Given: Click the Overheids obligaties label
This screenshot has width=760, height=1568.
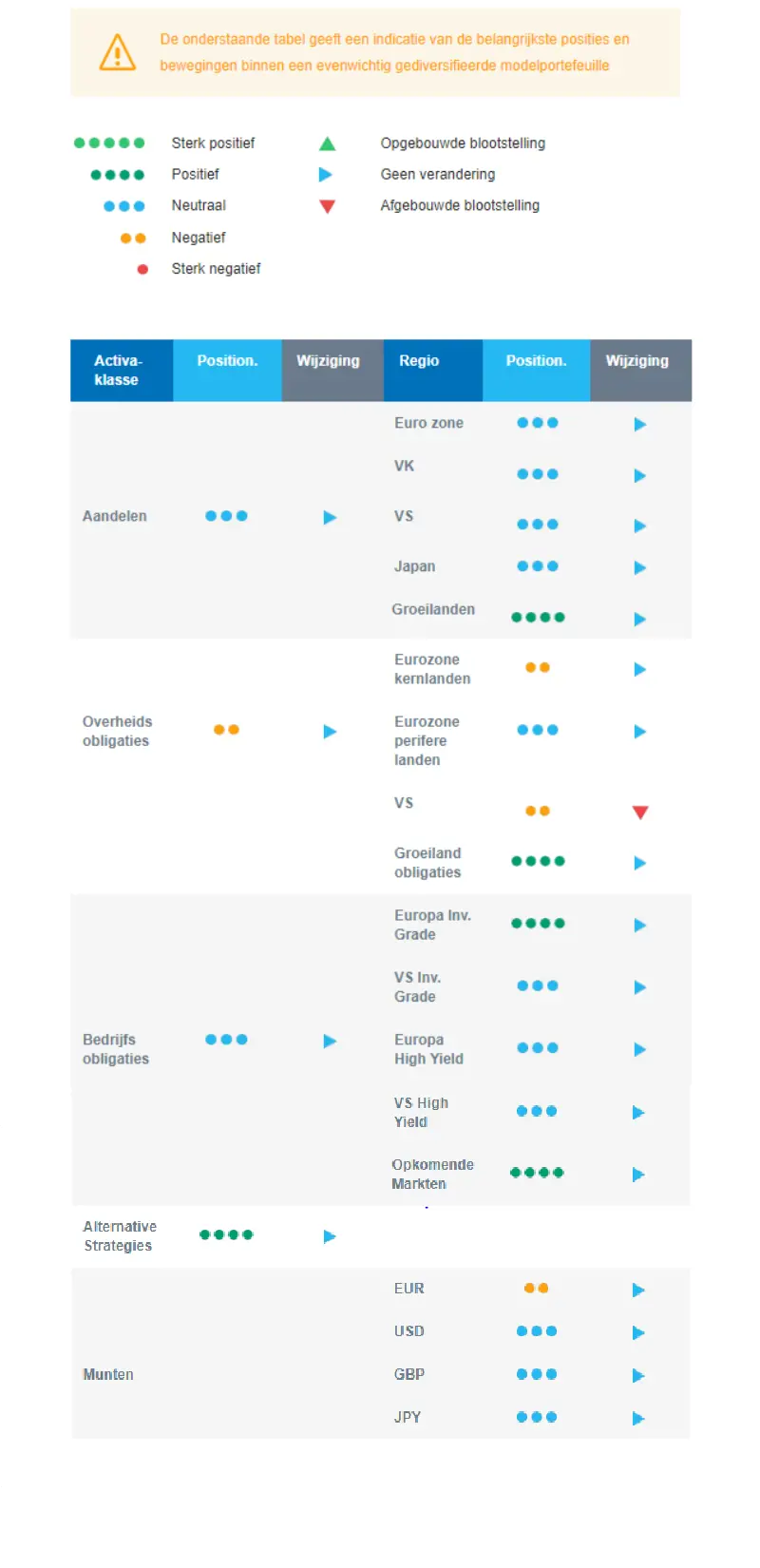Looking at the screenshot, I should pos(117,732).
